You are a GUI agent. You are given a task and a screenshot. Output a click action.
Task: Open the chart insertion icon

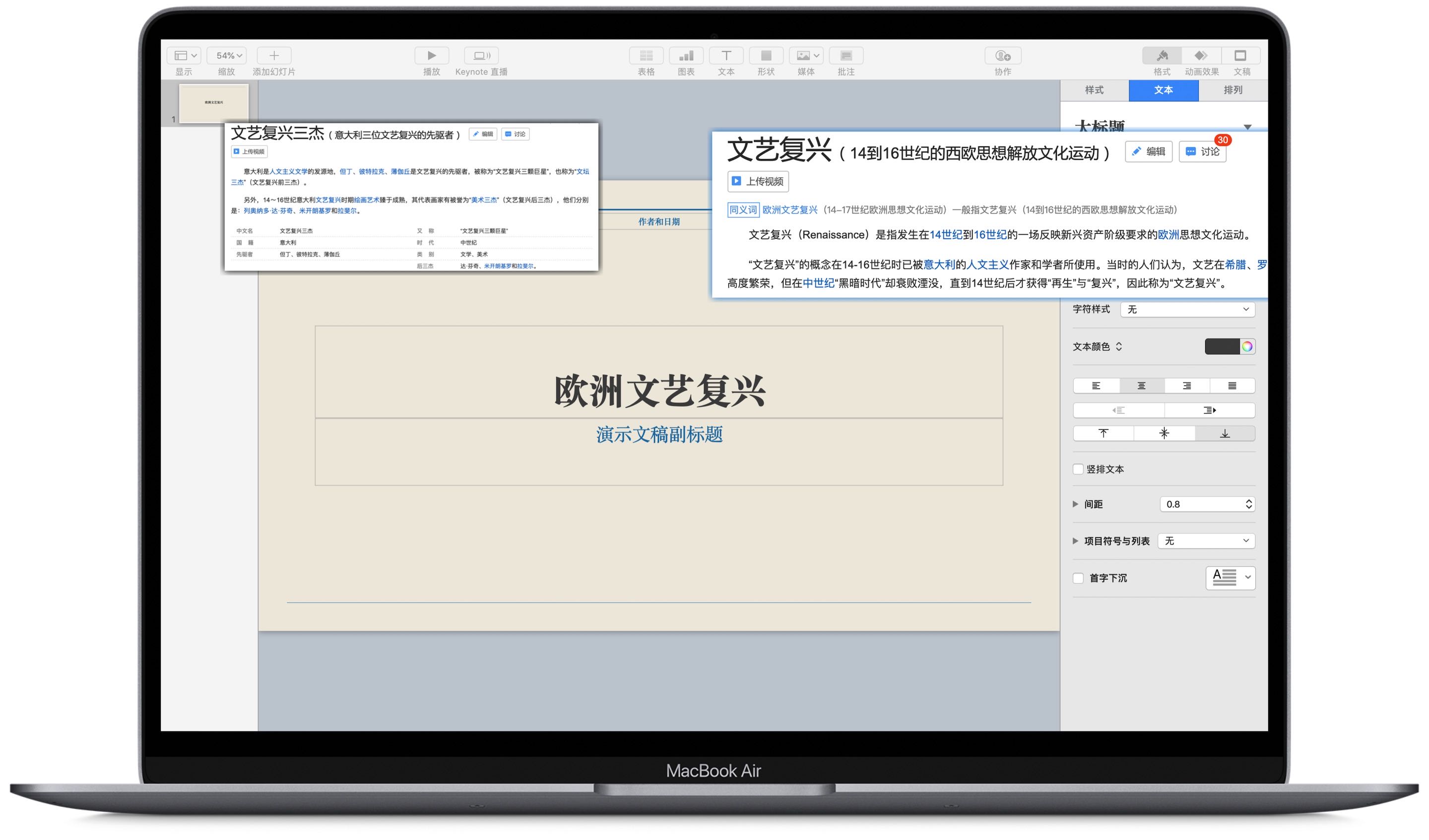pos(686,56)
